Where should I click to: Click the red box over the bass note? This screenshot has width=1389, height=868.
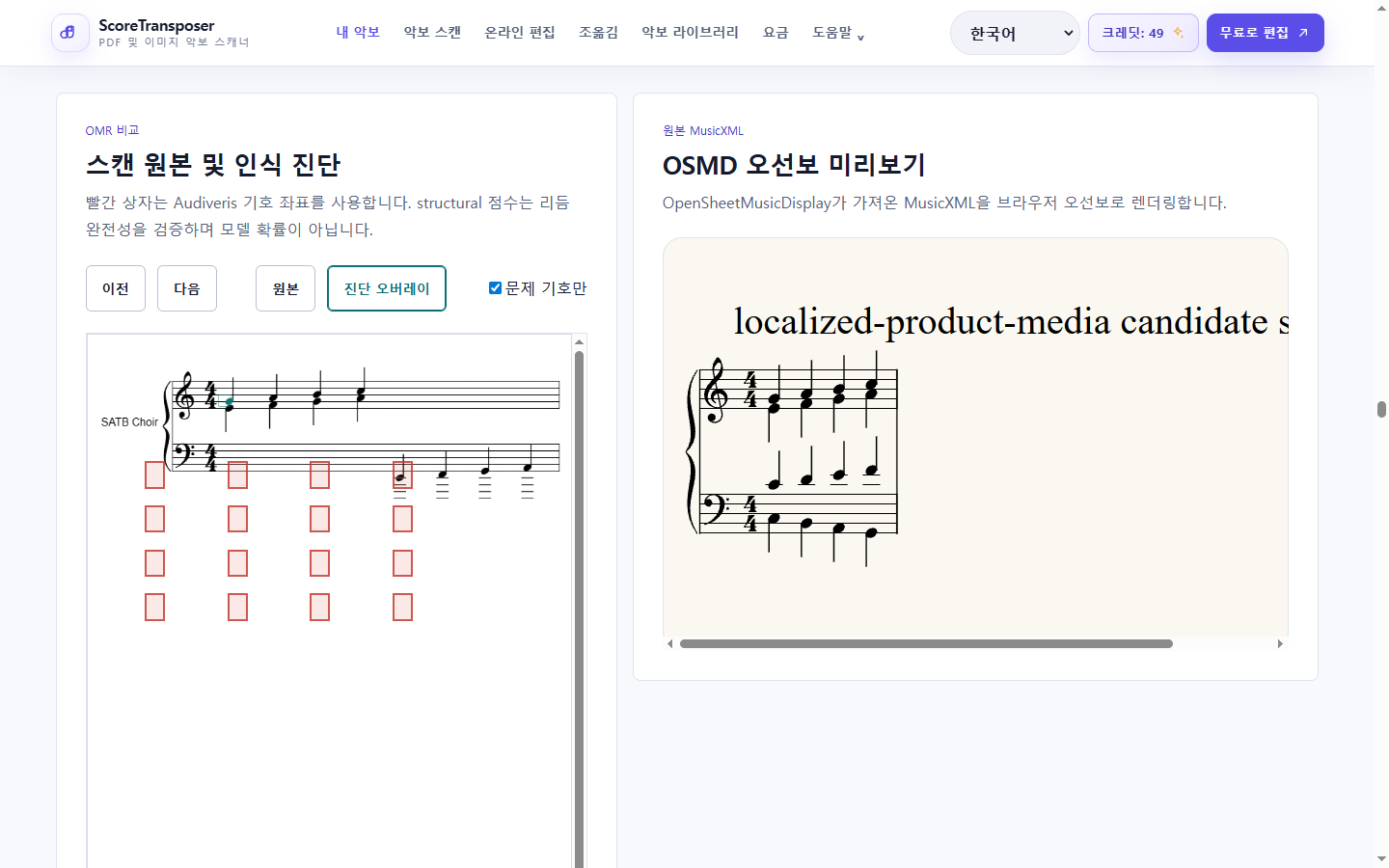click(x=403, y=475)
